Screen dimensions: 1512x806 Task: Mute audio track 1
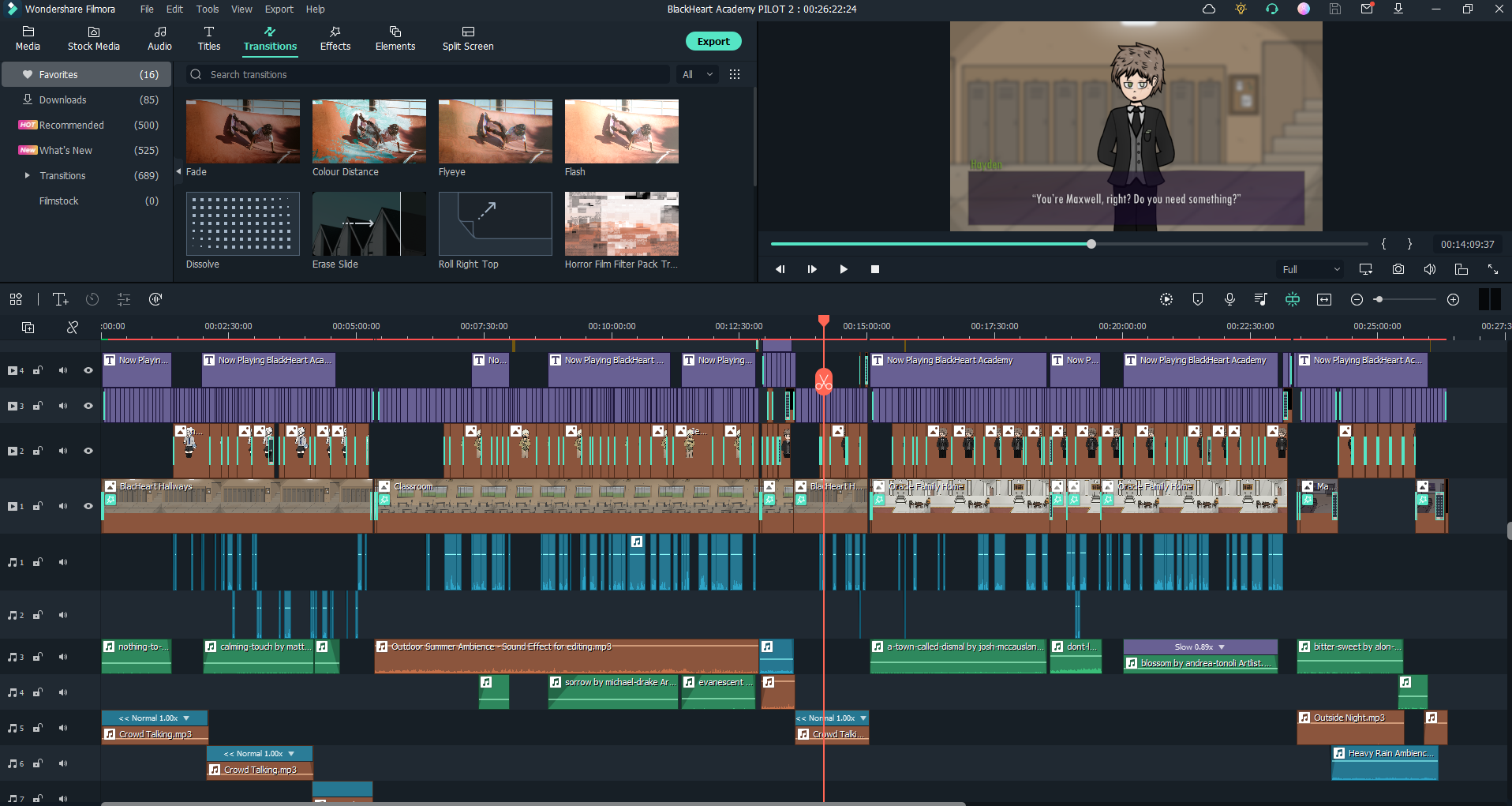point(63,562)
